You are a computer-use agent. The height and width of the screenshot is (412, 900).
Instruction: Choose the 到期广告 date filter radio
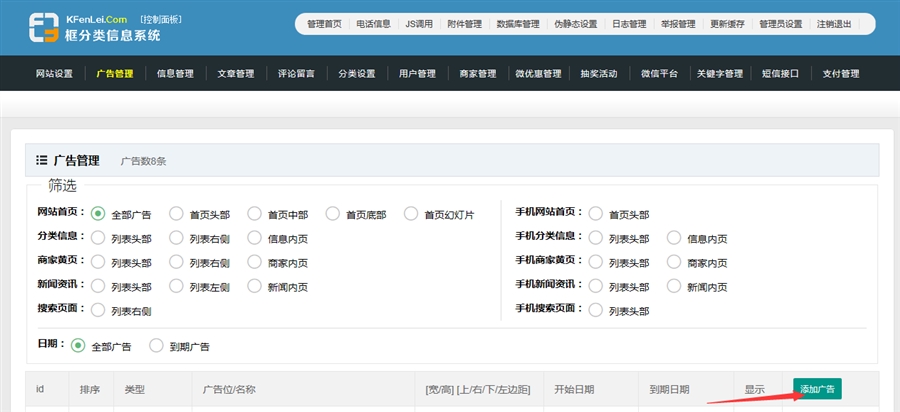coord(156,345)
